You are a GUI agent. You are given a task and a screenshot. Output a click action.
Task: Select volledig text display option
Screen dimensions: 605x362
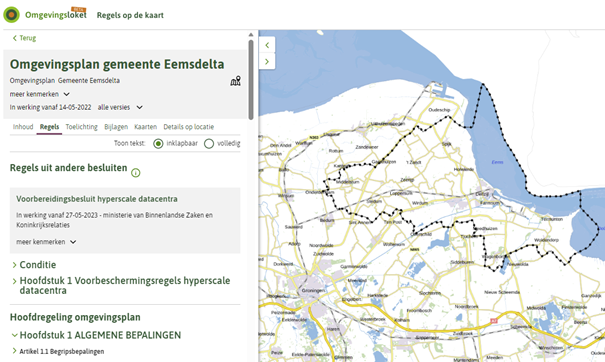(x=209, y=144)
